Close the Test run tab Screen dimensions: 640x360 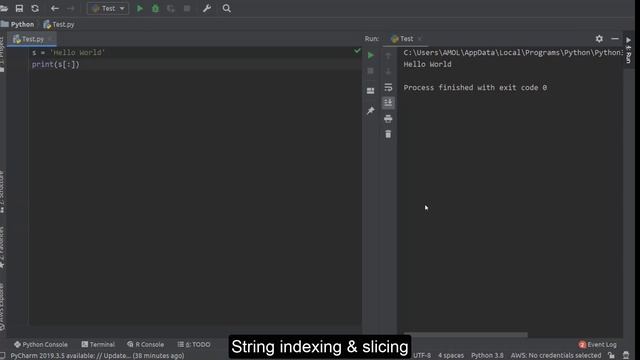pos(420,39)
